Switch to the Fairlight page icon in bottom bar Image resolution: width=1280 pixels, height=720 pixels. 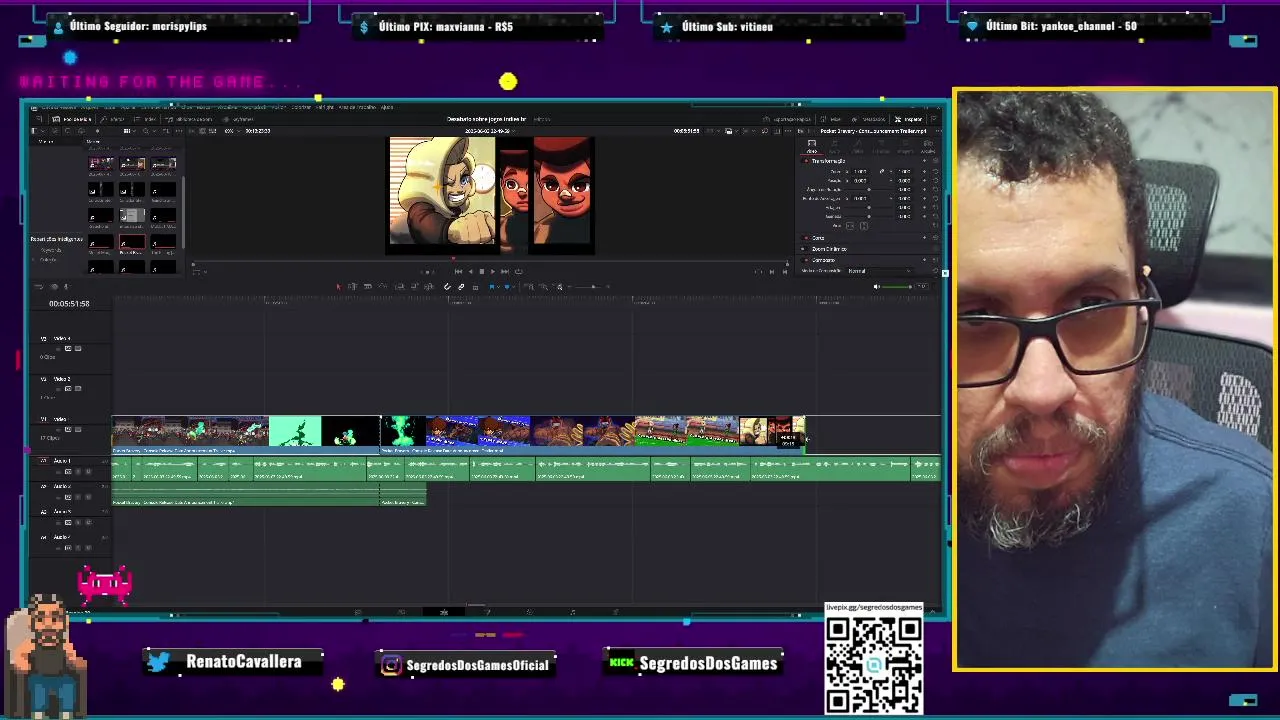coord(572,612)
